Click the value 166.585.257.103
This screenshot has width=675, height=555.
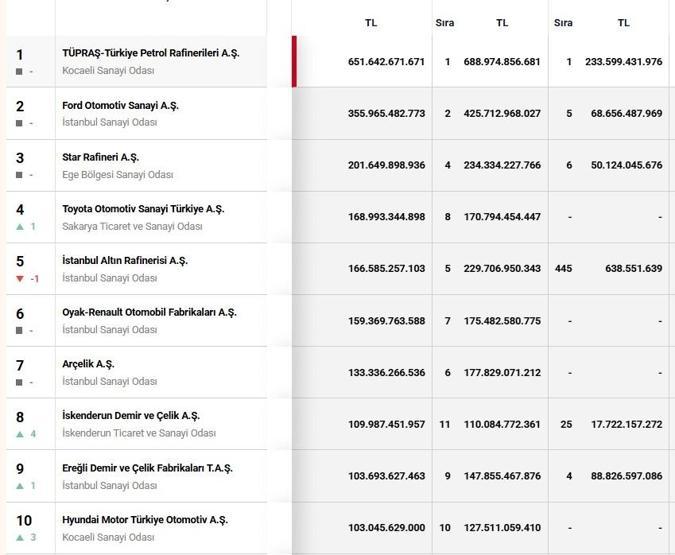386,269
